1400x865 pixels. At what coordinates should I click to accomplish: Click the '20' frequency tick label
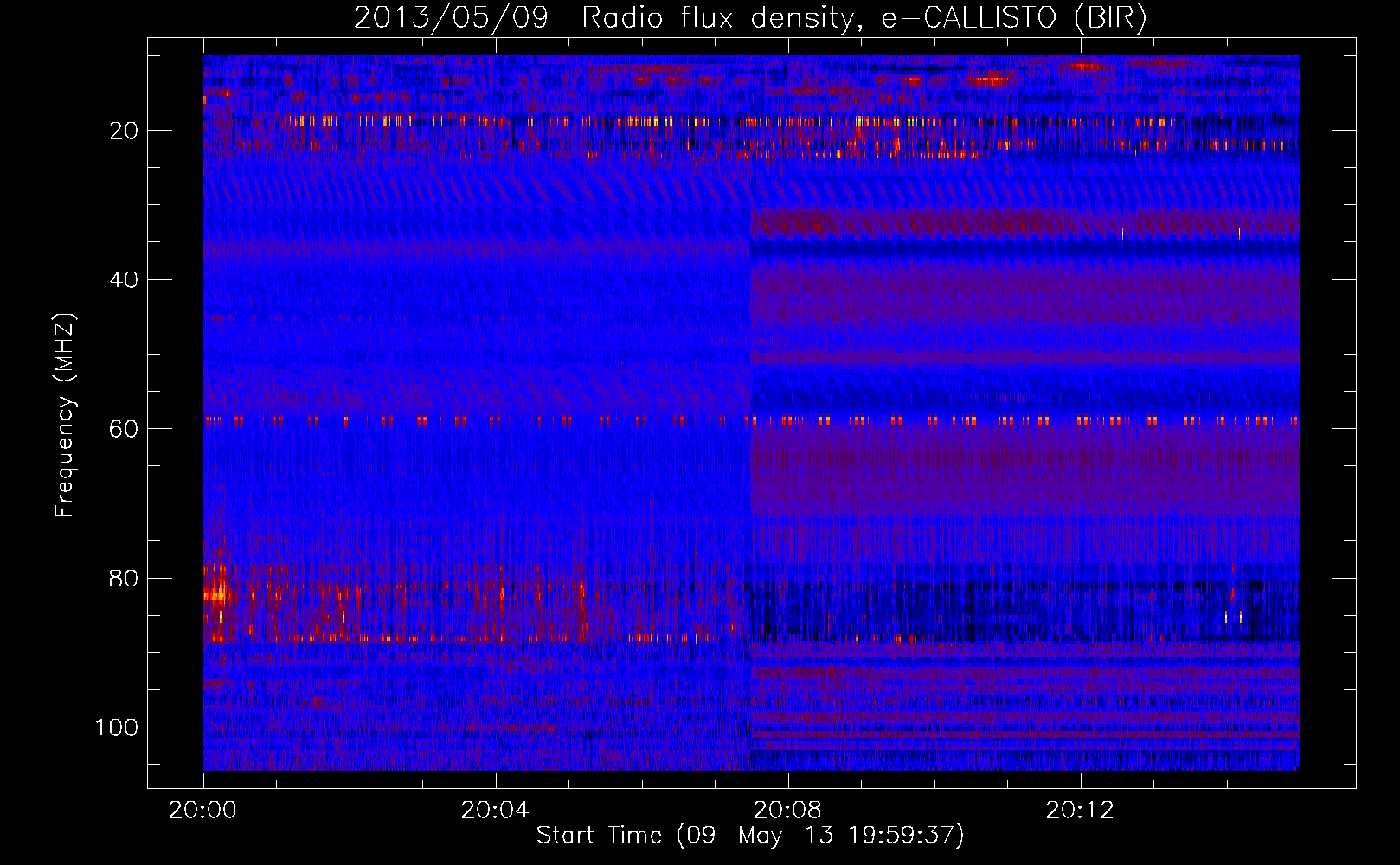point(124,131)
